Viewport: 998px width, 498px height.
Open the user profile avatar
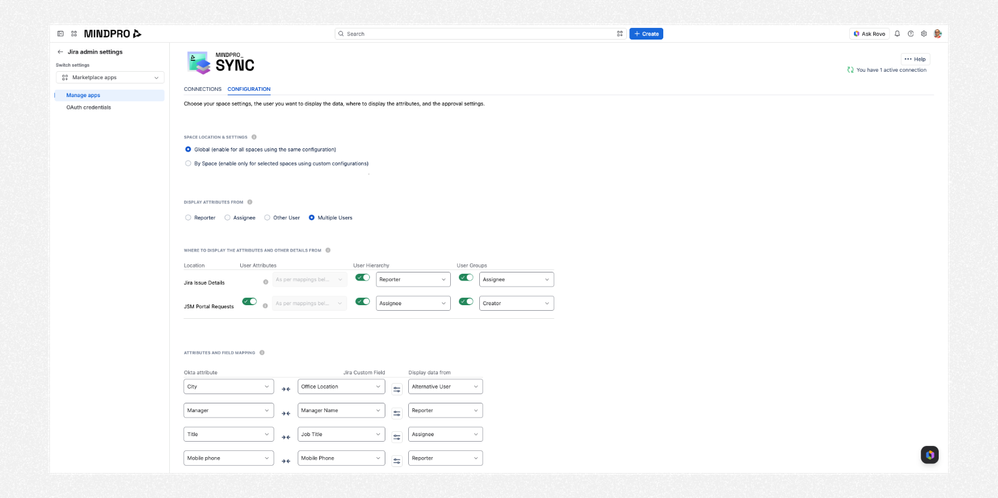(x=938, y=34)
